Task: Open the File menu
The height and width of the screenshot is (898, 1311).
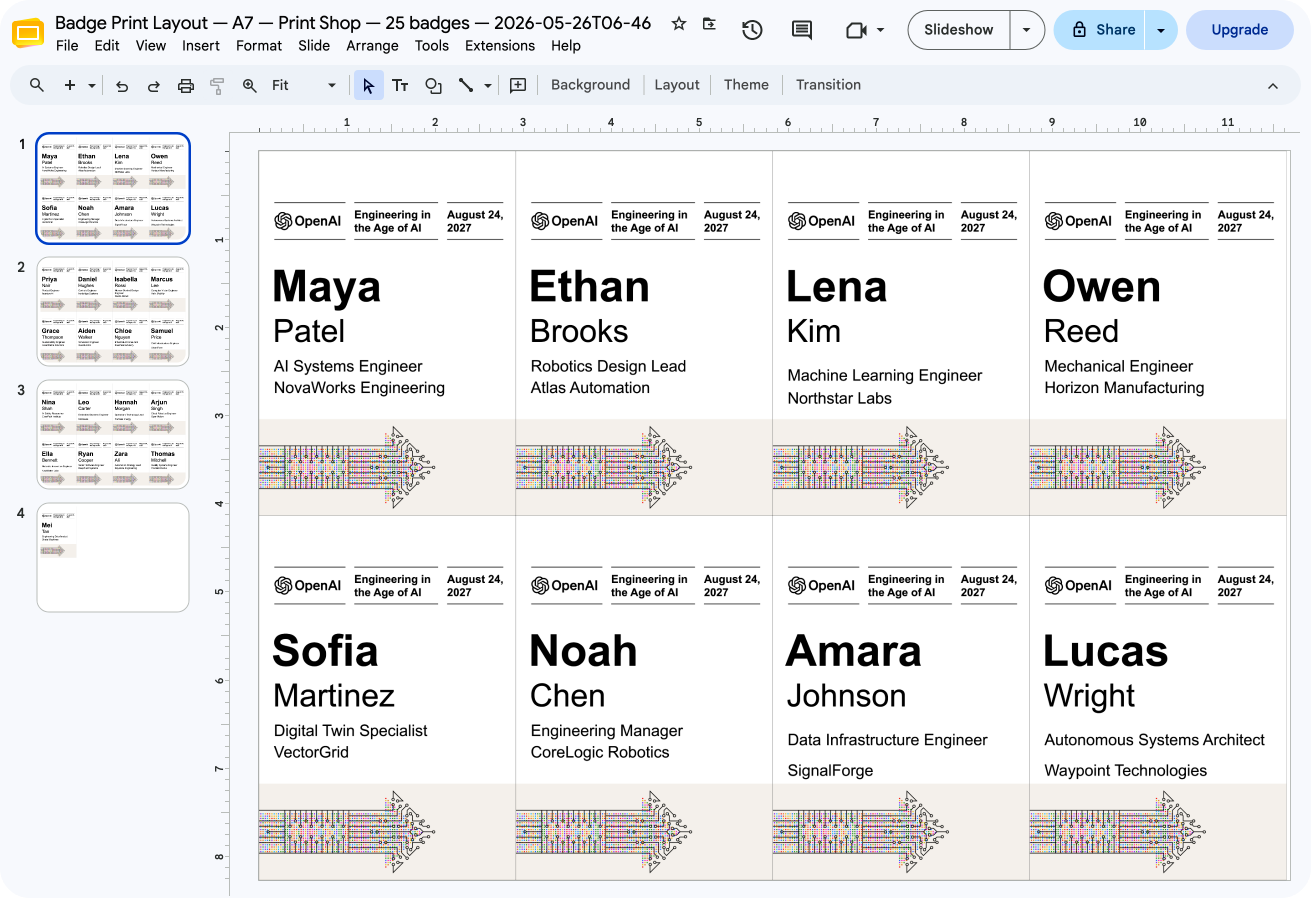Action: (67, 45)
